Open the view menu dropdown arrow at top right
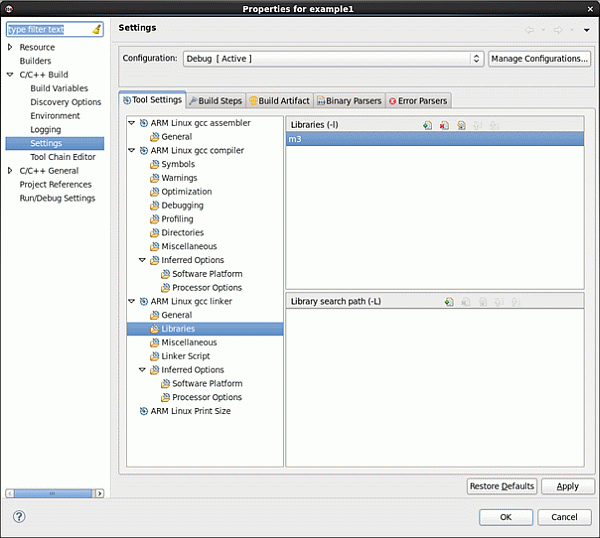600x538 pixels. pyautogui.click(x=587, y=30)
